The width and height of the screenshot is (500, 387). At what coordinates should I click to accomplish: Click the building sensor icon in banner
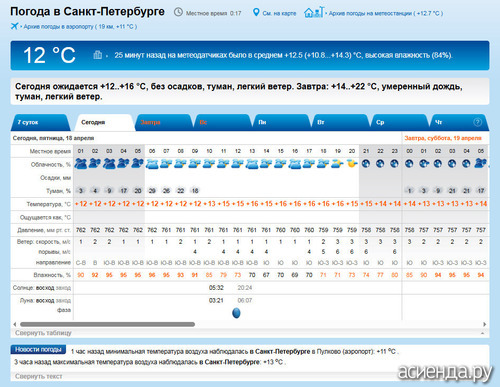pyautogui.click(x=97, y=55)
